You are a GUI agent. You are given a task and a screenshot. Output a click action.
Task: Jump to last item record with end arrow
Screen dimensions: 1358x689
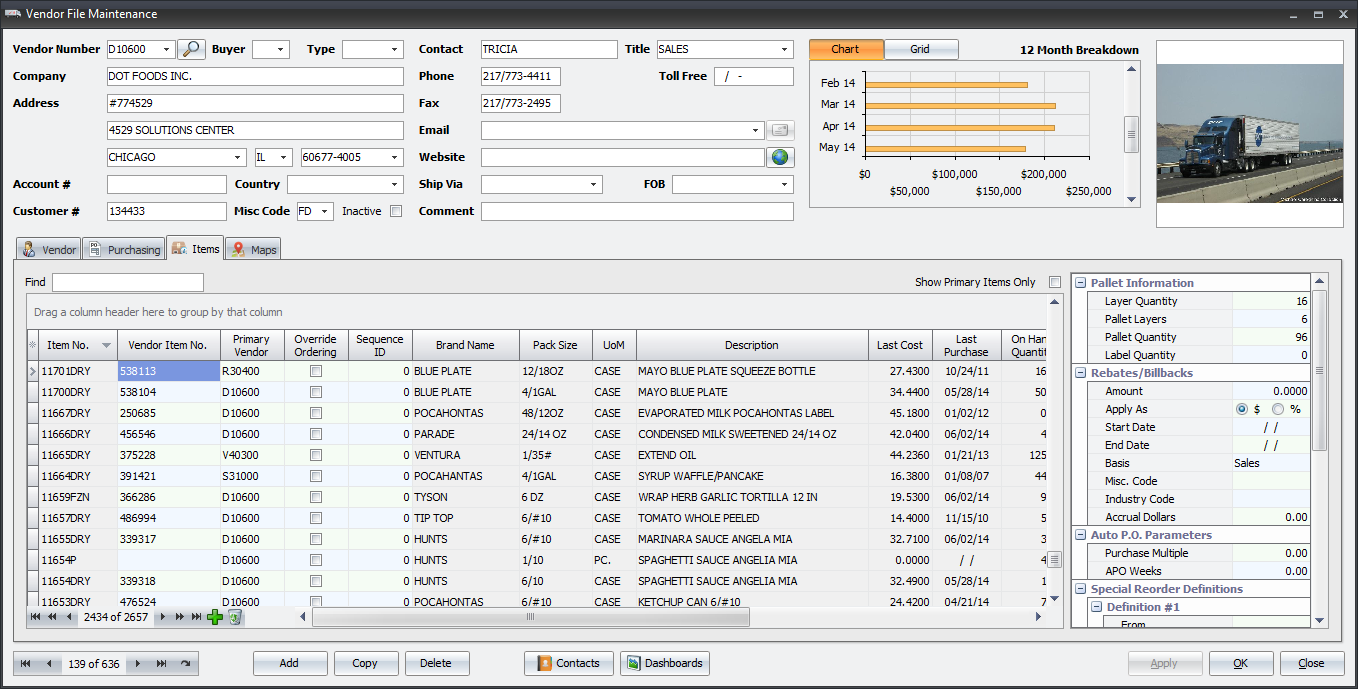[196, 617]
